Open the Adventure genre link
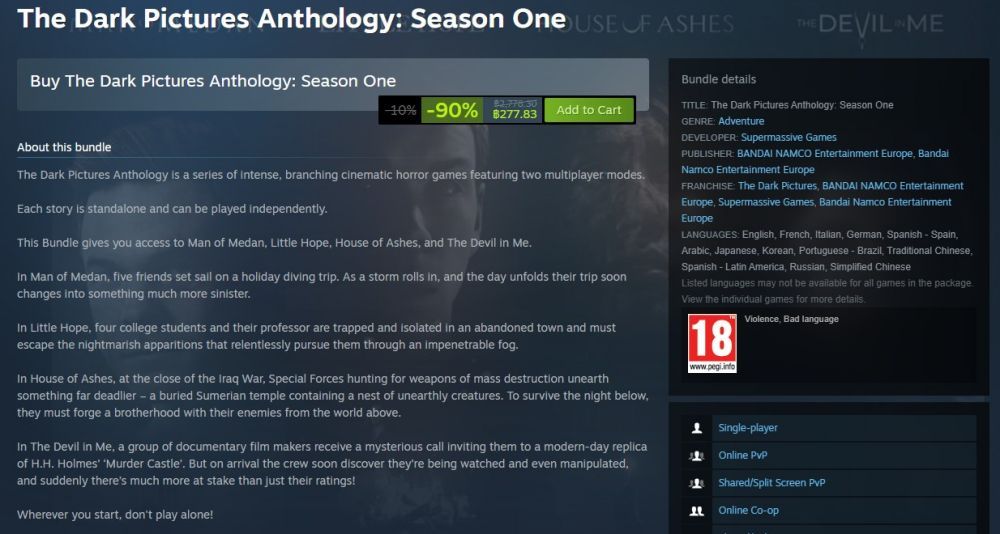 click(741, 121)
